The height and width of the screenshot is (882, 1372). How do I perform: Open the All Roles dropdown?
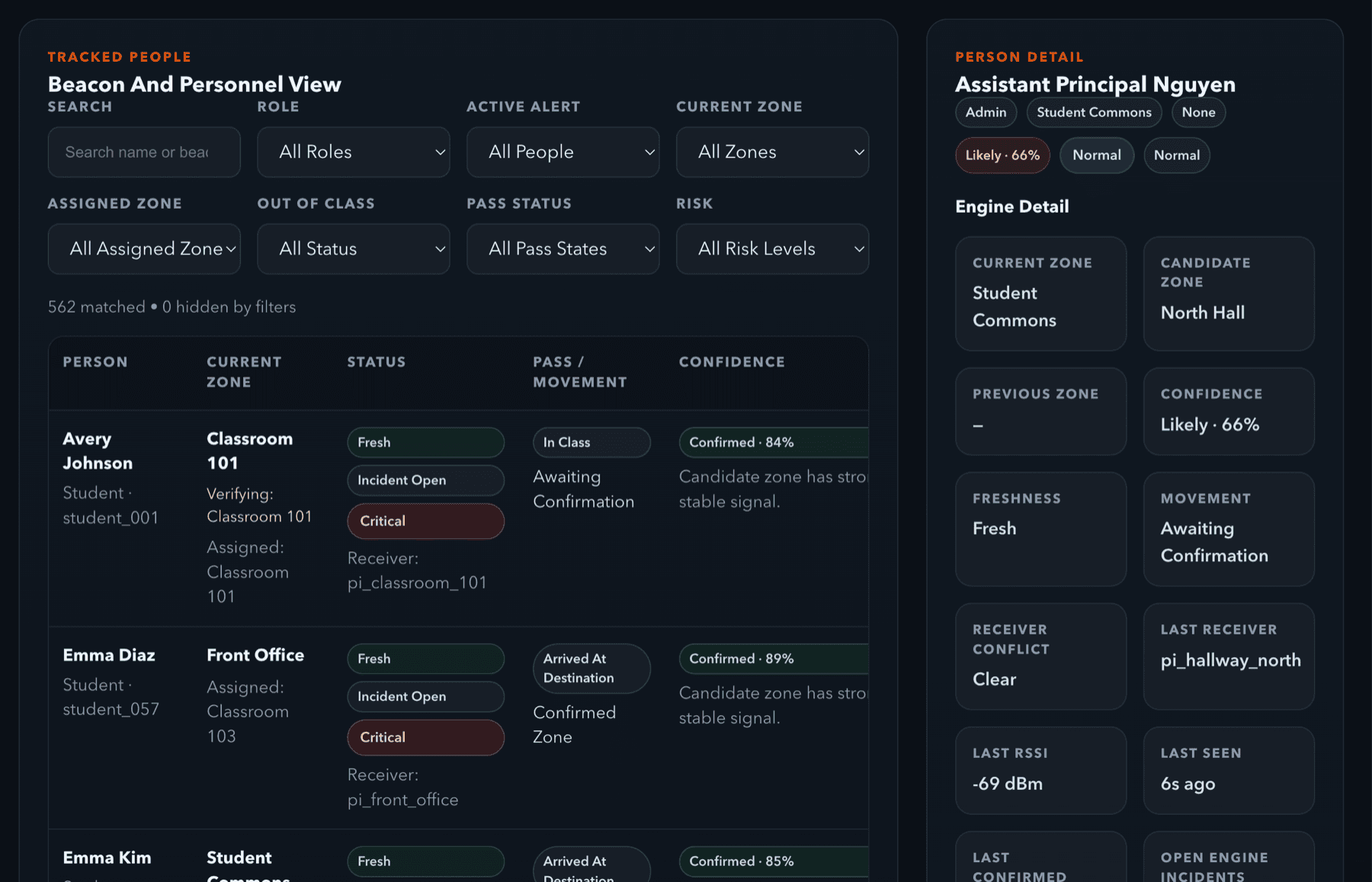(354, 152)
